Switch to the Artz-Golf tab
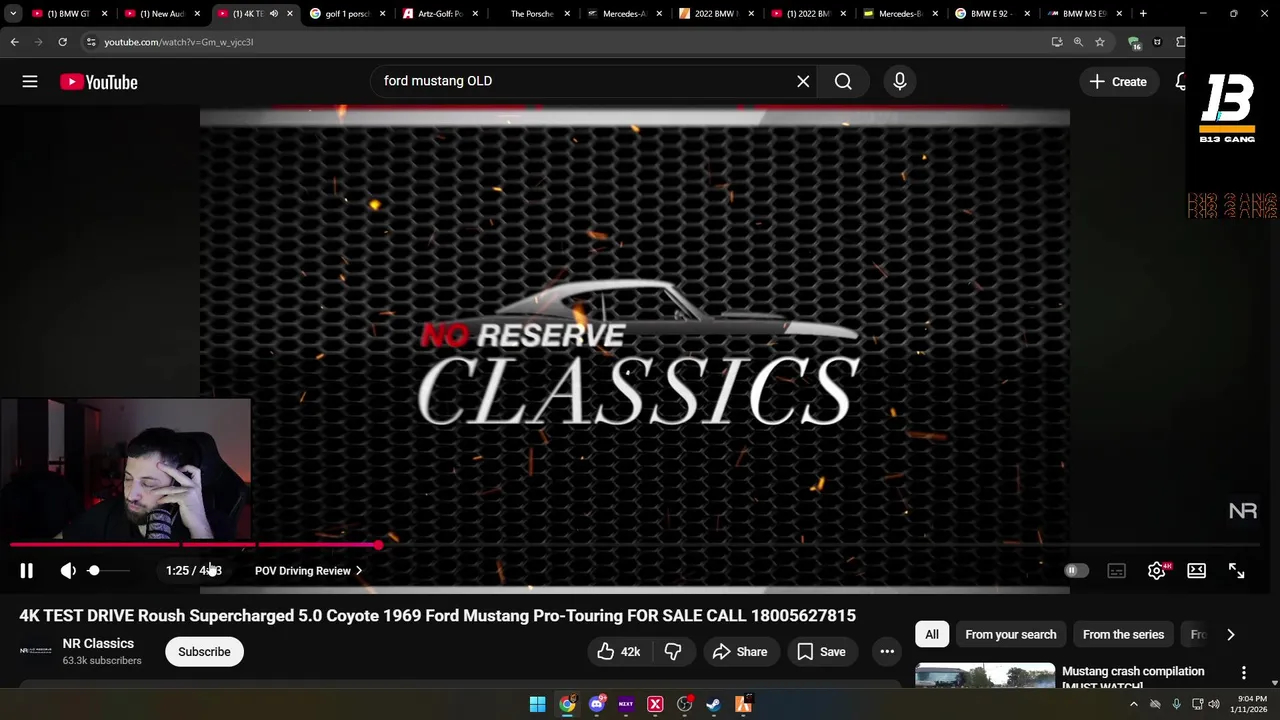Viewport: 1280px width, 720px height. click(438, 14)
